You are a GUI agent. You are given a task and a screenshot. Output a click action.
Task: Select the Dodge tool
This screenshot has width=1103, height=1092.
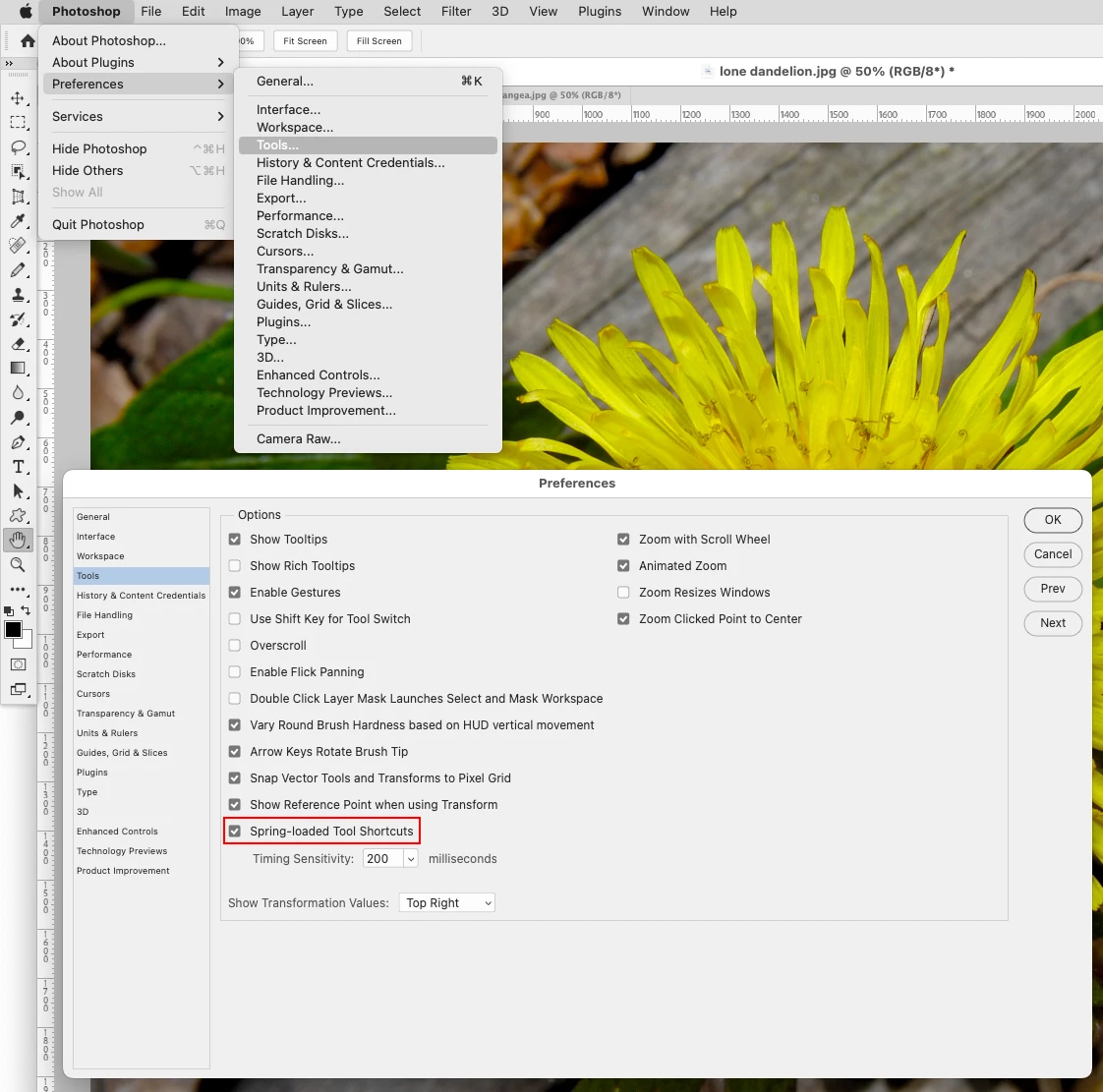tap(18, 418)
